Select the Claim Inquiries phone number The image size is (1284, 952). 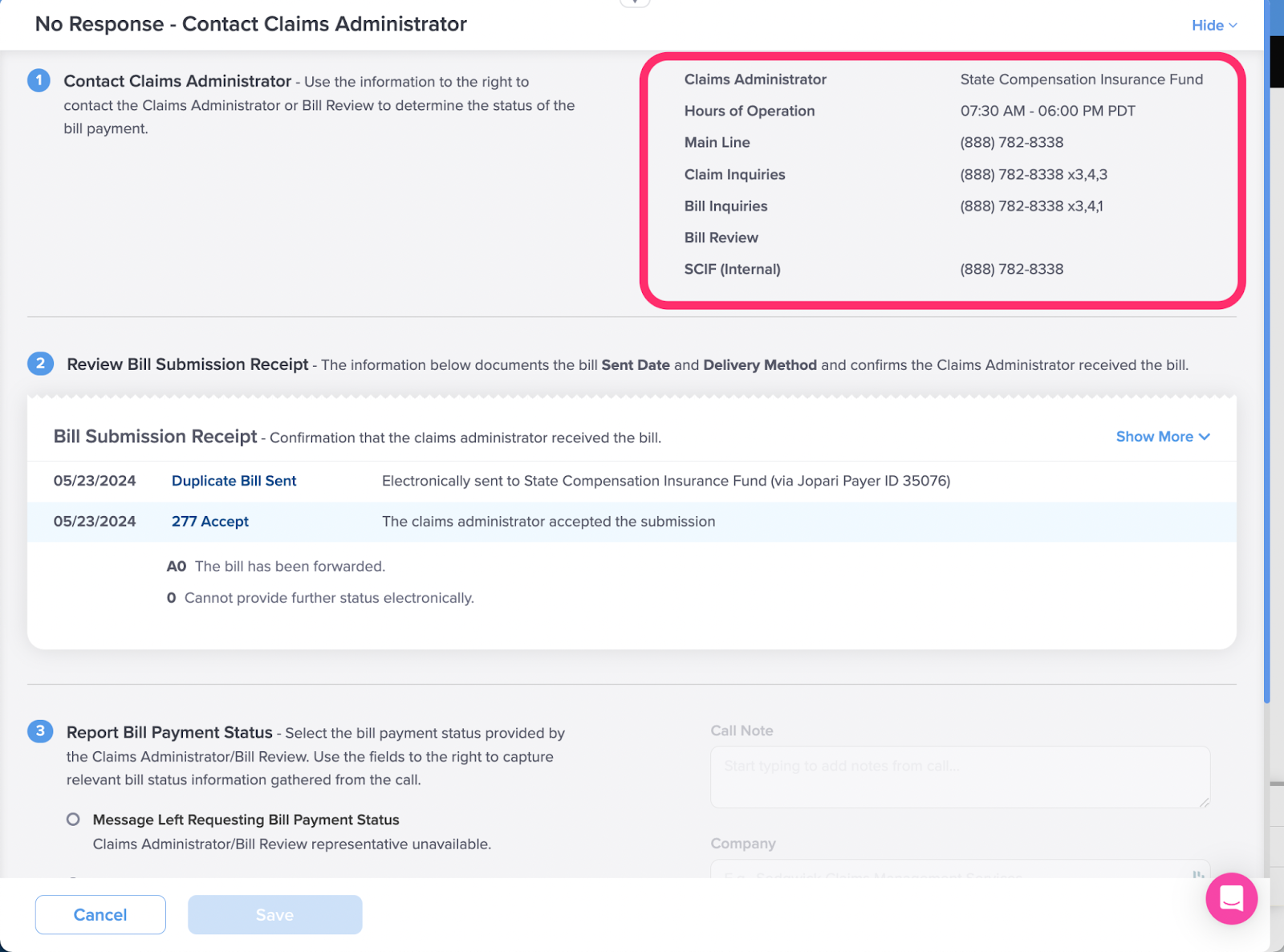1033,174
